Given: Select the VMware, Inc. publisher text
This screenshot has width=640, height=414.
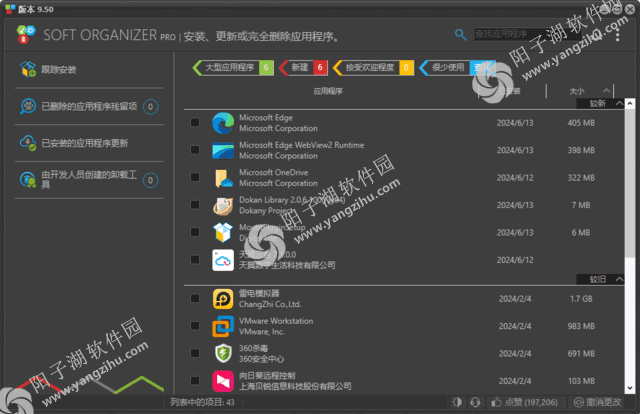Looking at the screenshot, I should coord(262,332).
